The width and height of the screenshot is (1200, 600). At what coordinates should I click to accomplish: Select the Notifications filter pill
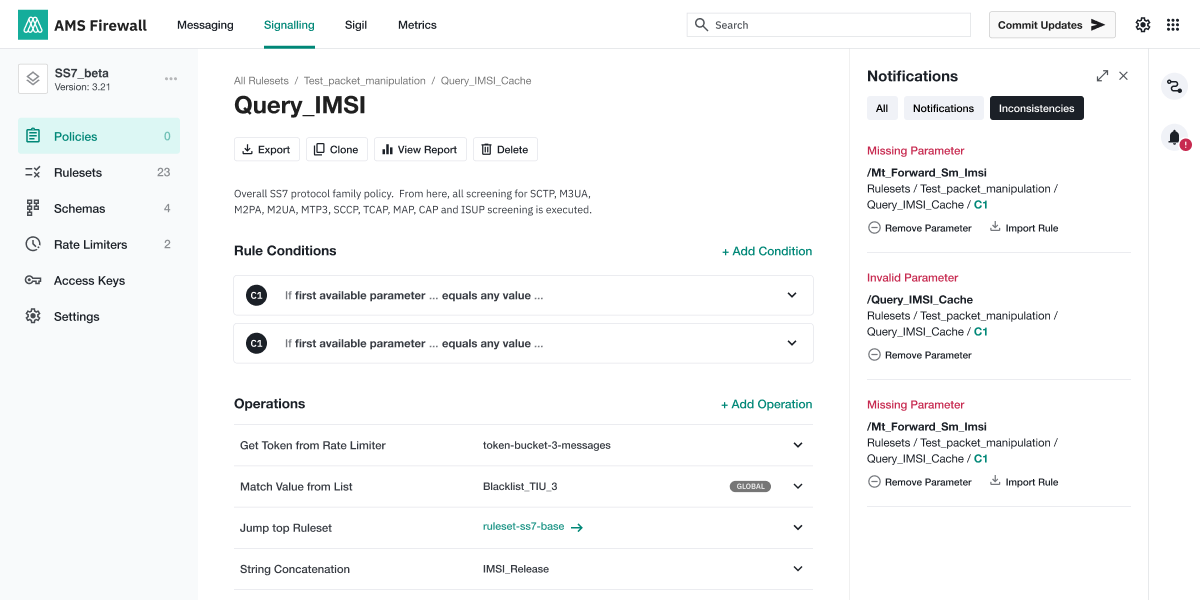[x=943, y=108]
